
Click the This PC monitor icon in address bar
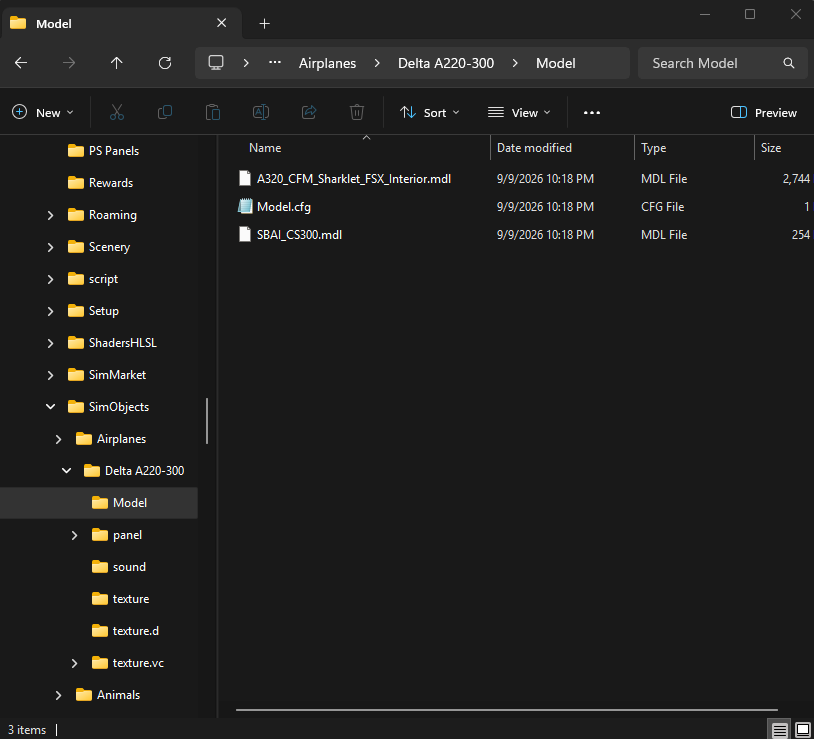[x=216, y=63]
